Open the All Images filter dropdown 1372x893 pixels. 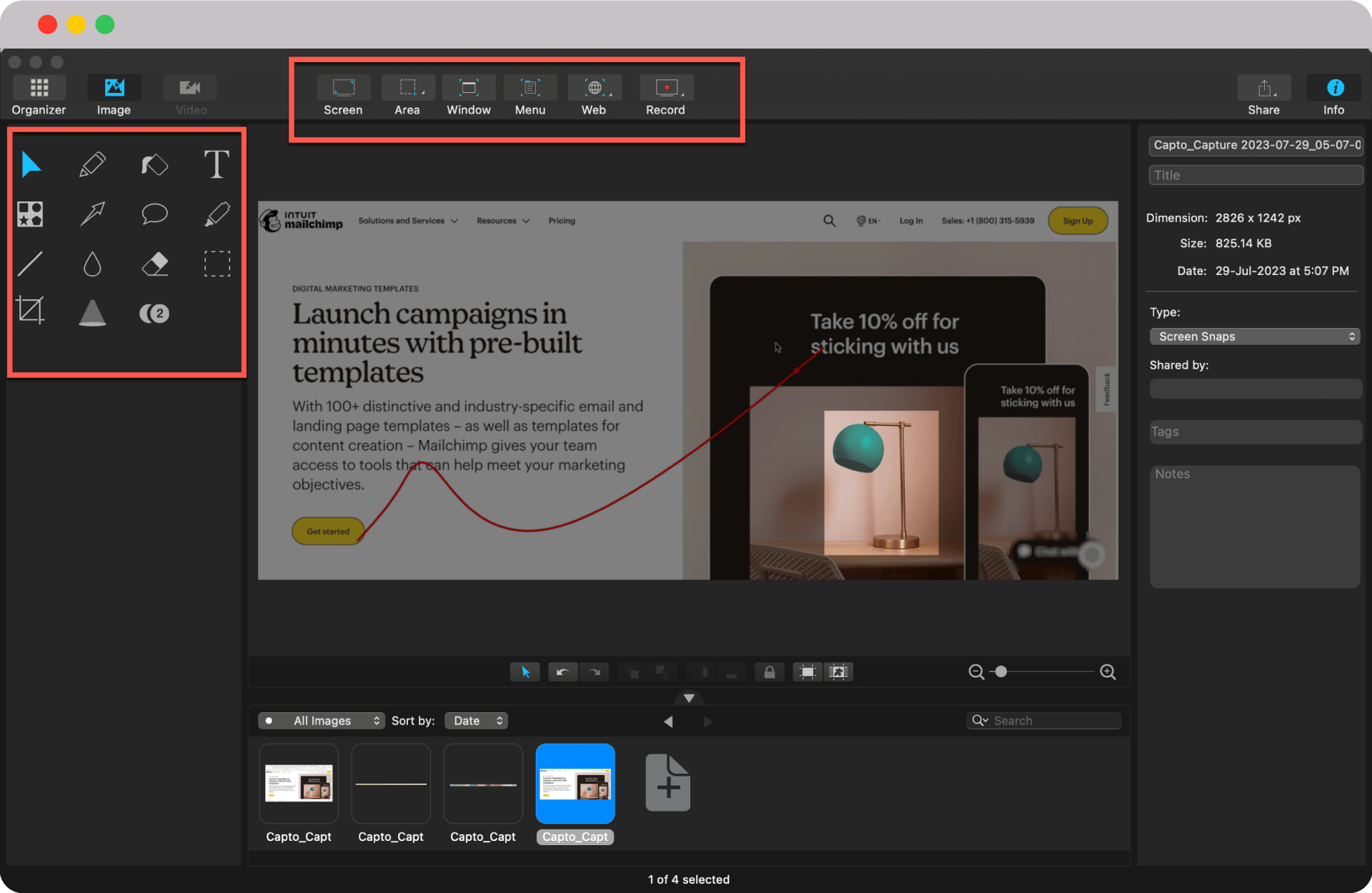(x=322, y=721)
